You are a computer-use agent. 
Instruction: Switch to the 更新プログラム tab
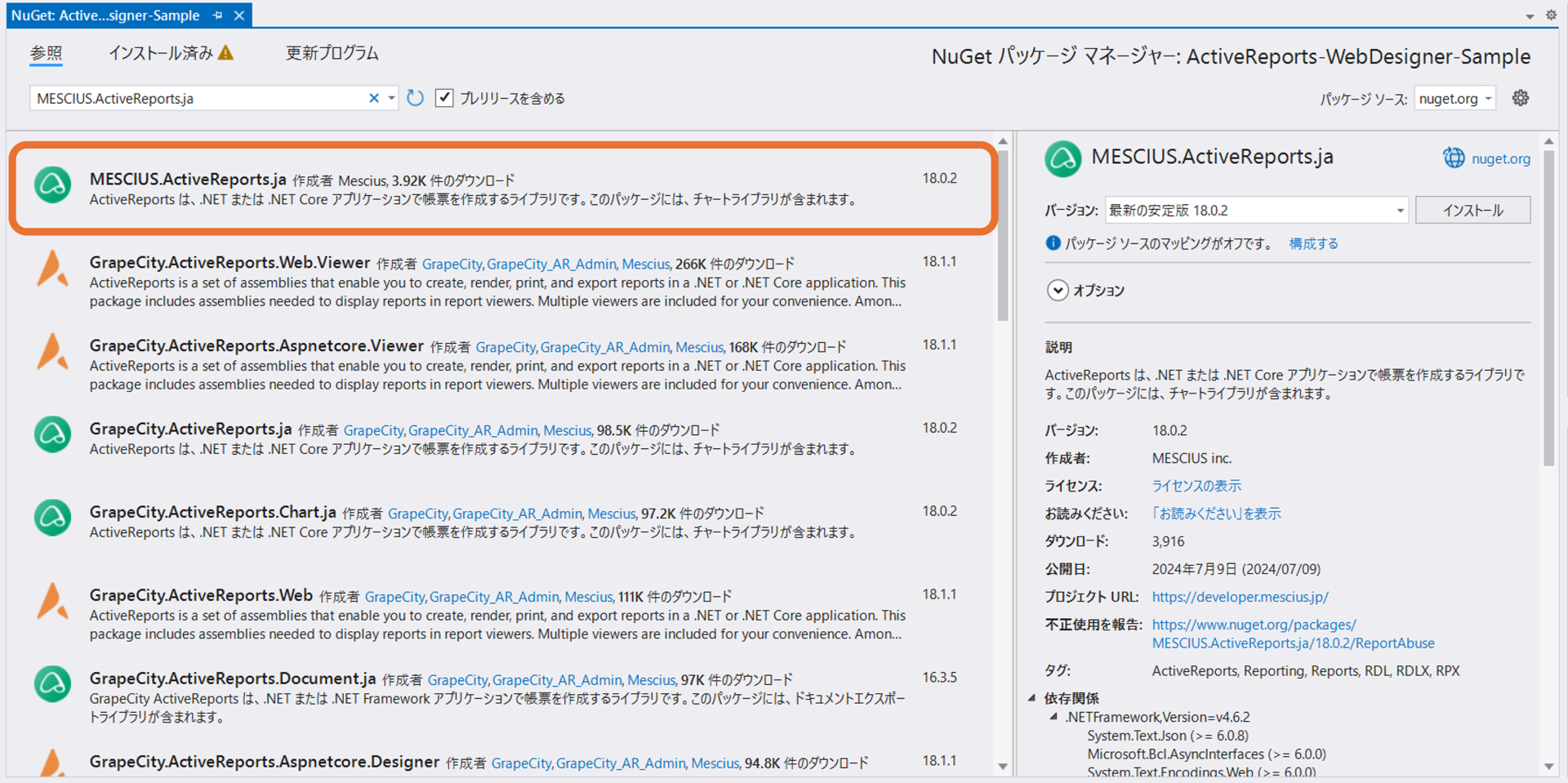pos(332,53)
